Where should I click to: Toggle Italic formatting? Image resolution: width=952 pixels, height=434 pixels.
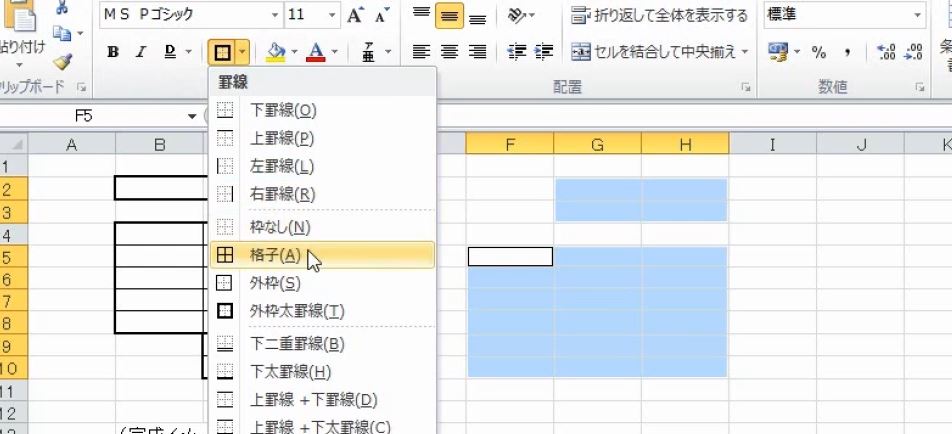[x=141, y=52]
